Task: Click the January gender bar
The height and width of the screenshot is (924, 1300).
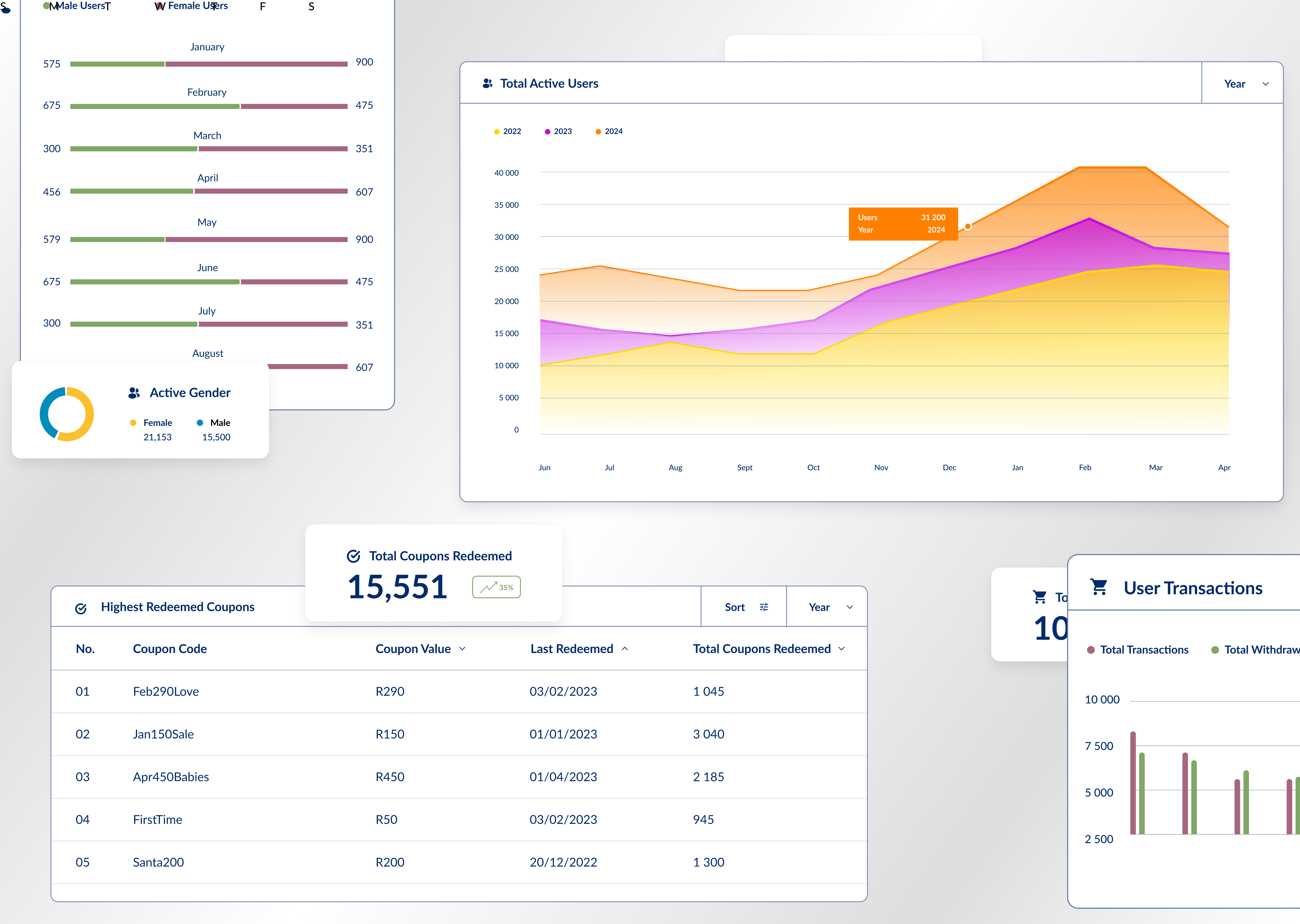Action: (209, 64)
